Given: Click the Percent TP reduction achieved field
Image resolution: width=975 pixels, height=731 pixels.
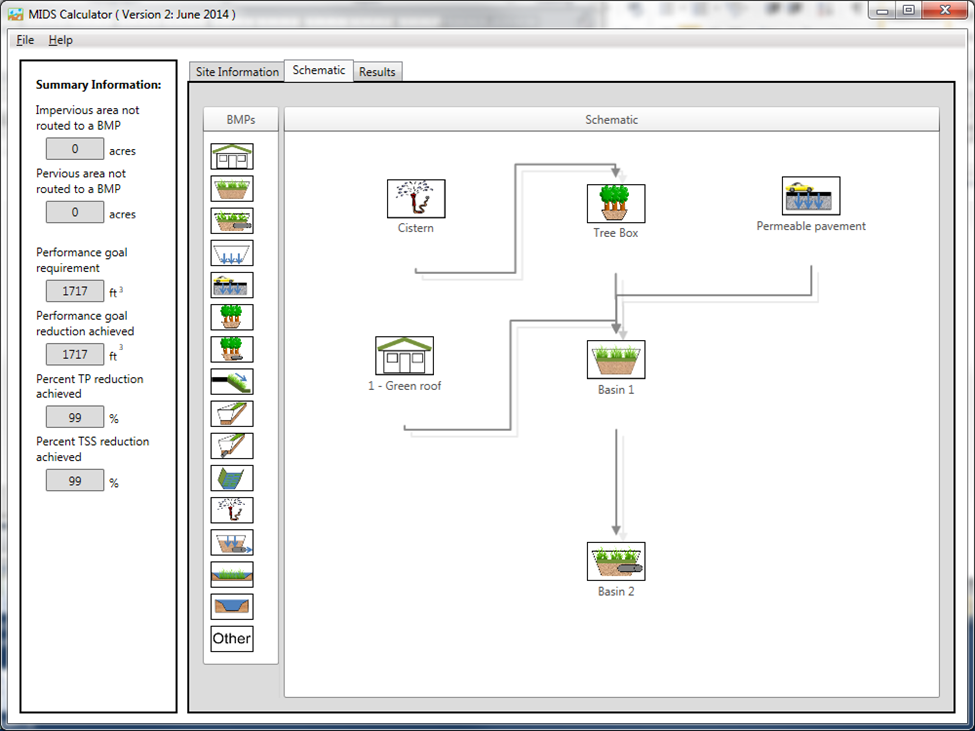Looking at the screenshot, I should (75, 417).
